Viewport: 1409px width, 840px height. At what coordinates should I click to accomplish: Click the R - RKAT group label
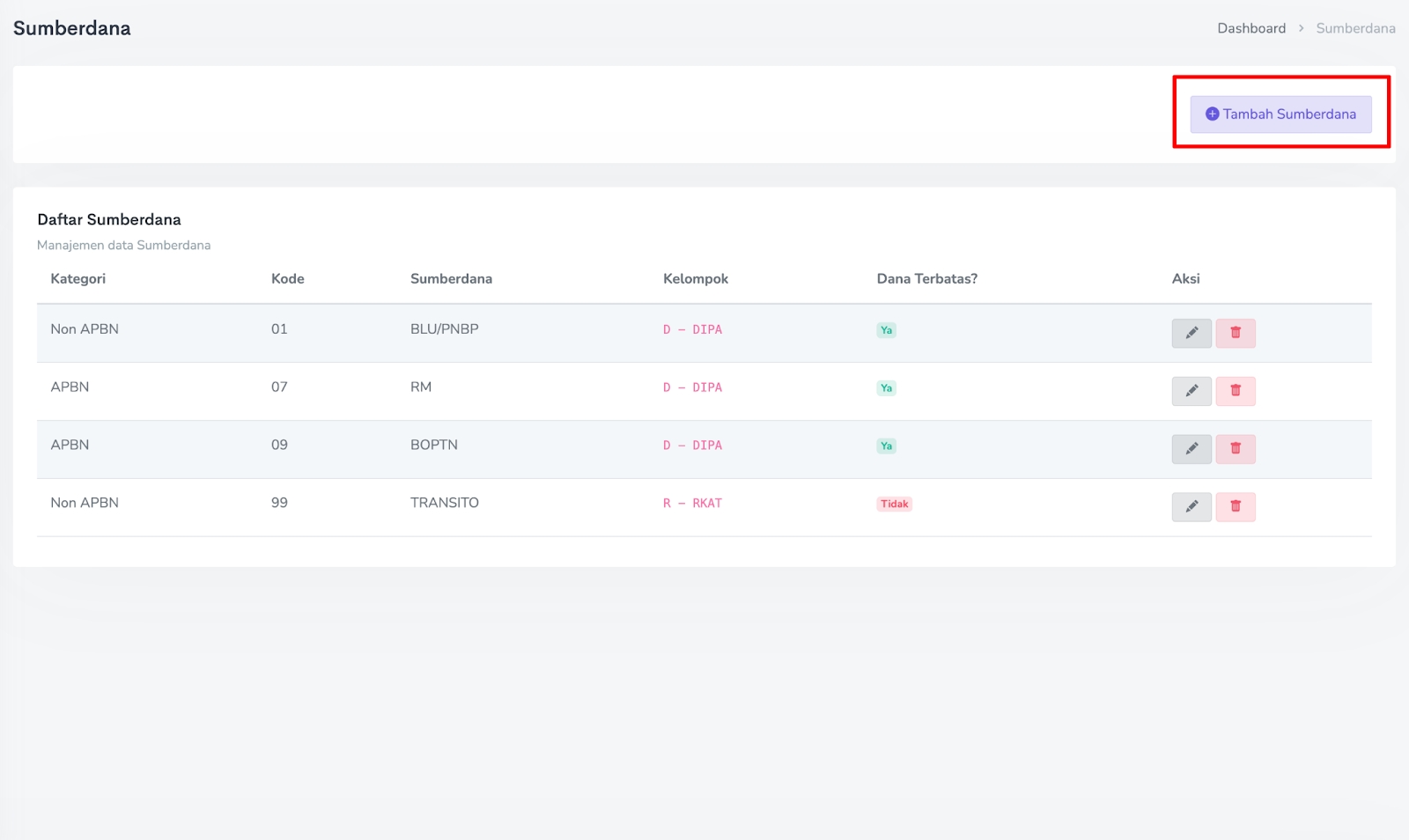[x=692, y=504]
